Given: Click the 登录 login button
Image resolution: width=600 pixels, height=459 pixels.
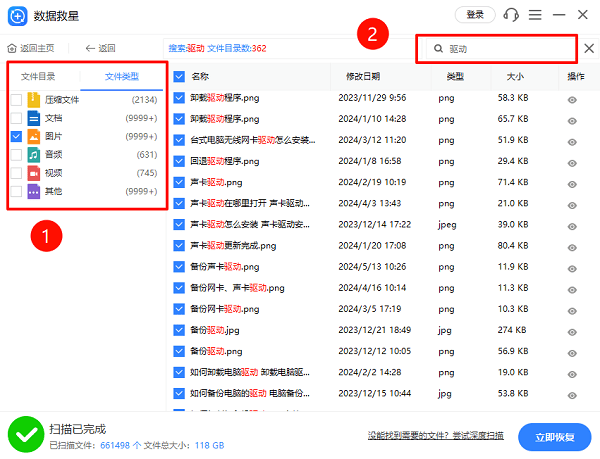Looking at the screenshot, I should [475, 15].
